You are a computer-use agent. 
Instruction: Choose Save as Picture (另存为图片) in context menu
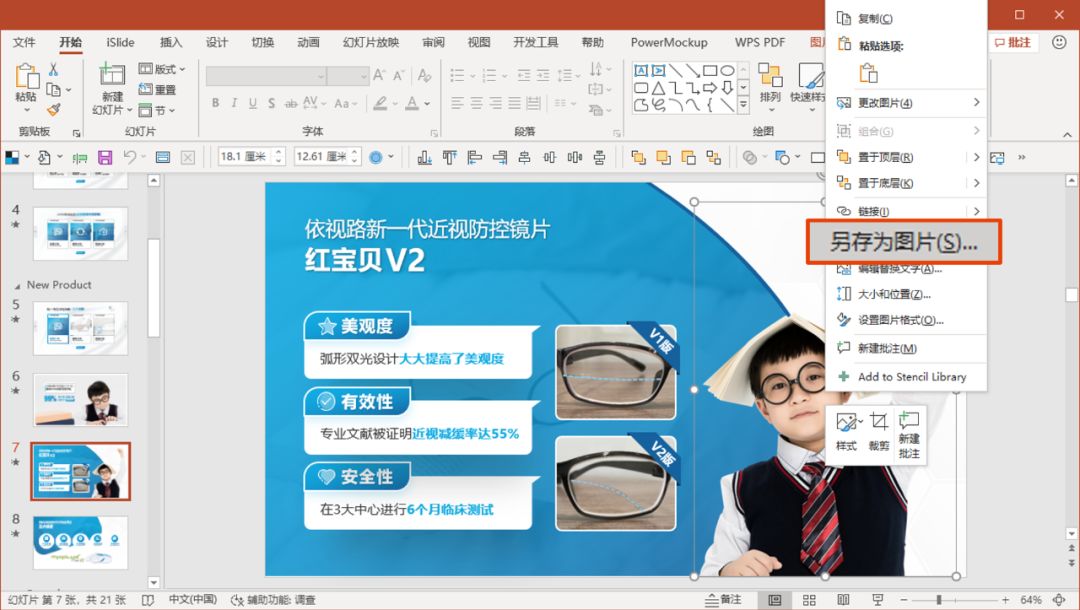(x=904, y=242)
